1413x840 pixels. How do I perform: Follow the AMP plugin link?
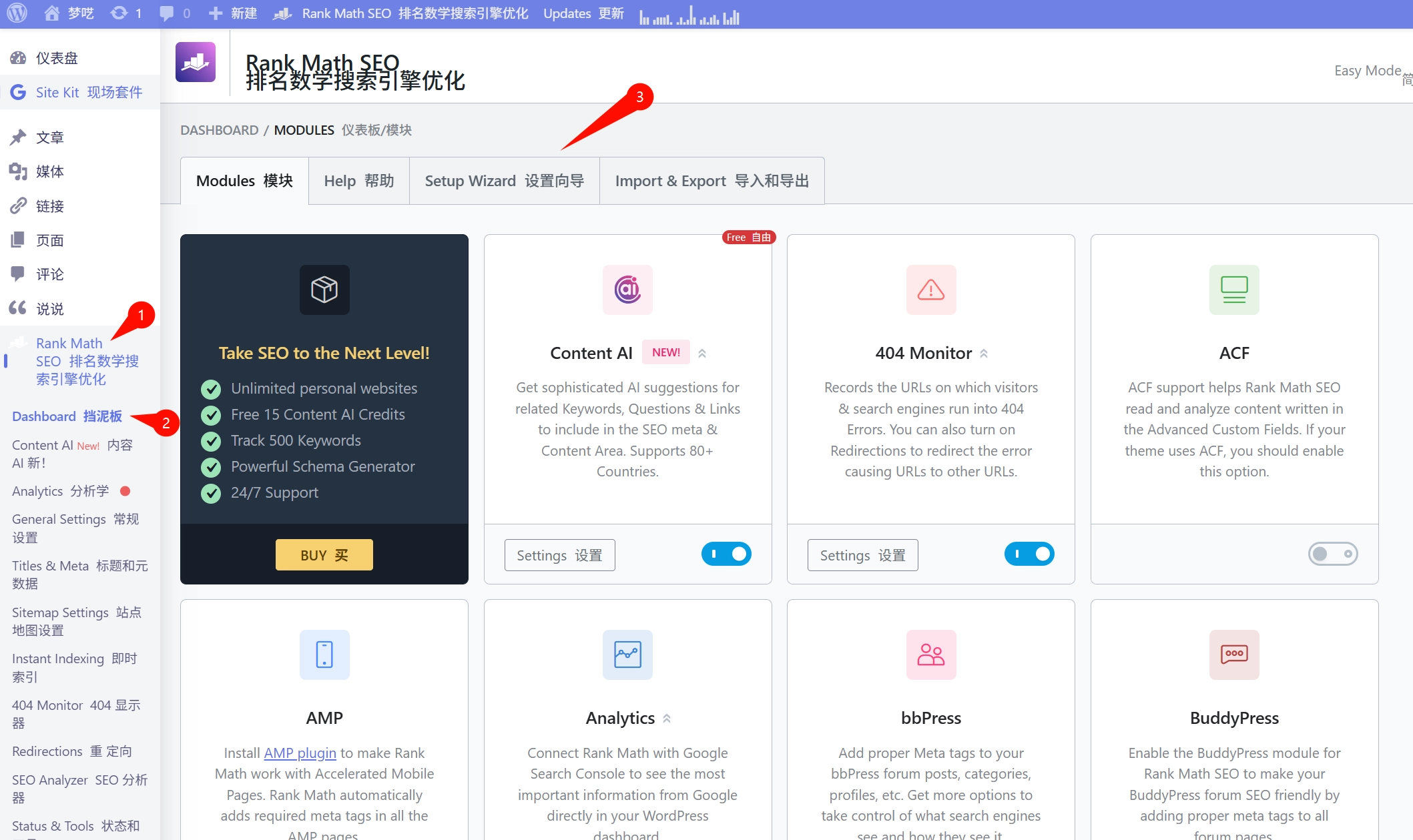pyautogui.click(x=300, y=753)
